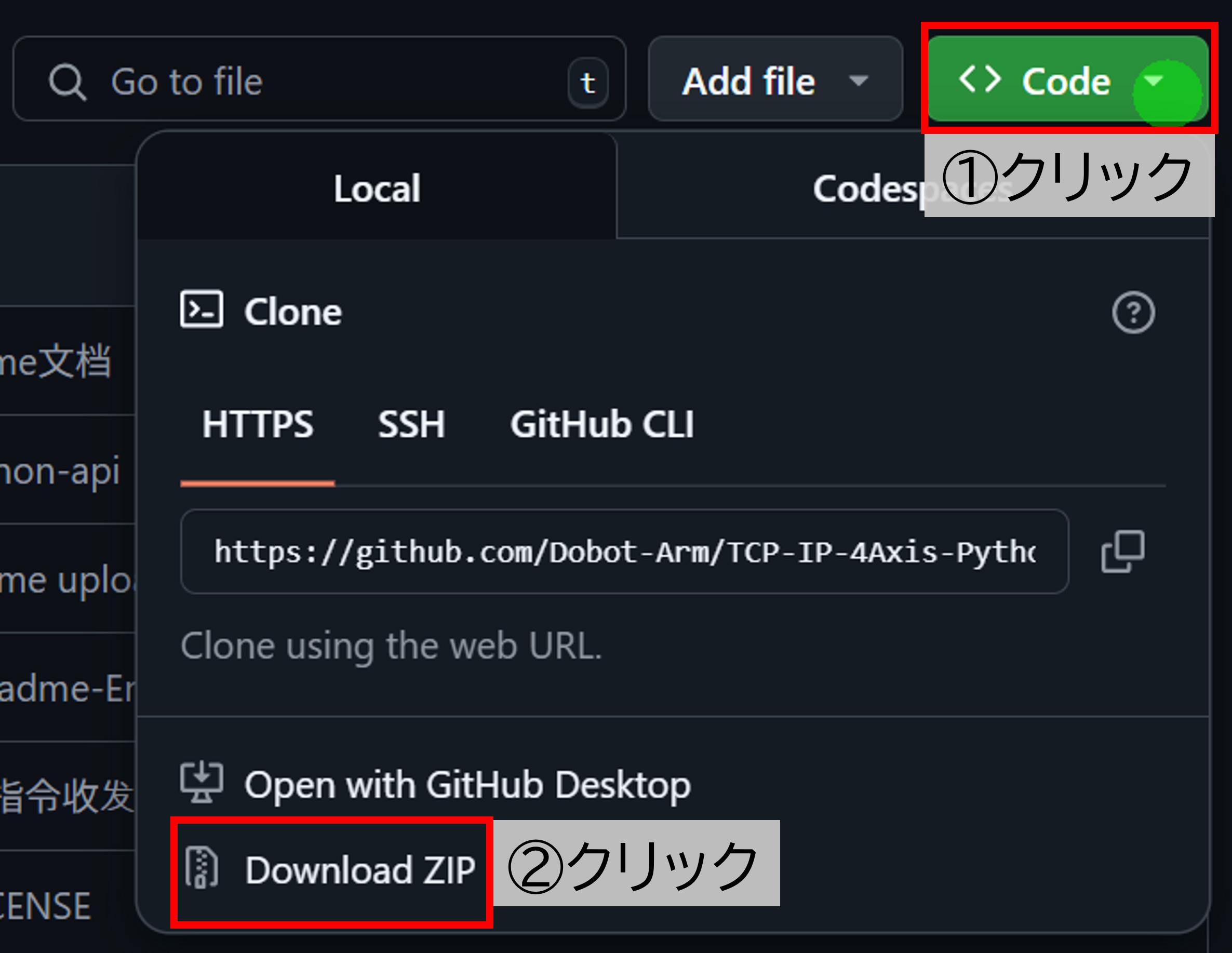Select the HTTPS clone method

tap(257, 424)
